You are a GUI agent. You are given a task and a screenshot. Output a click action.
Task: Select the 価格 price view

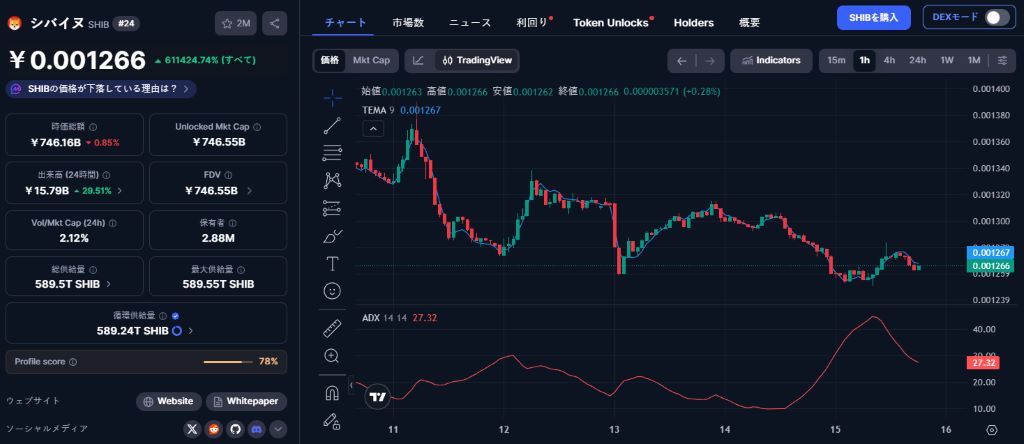pos(330,61)
